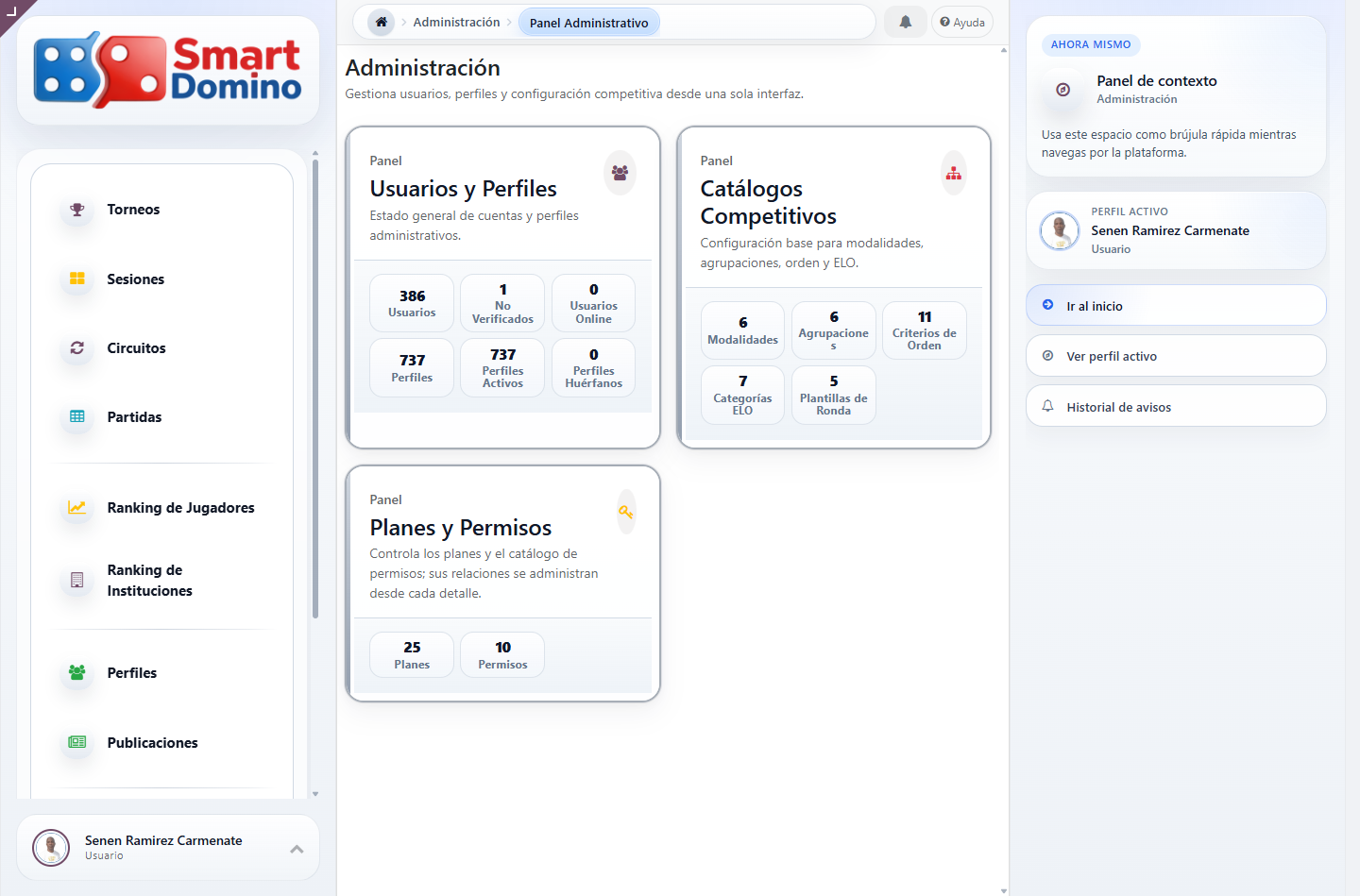Screen dimensions: 1360x896
Task: Click the Sesiones grid icon
Action: (x=77, y=279)
